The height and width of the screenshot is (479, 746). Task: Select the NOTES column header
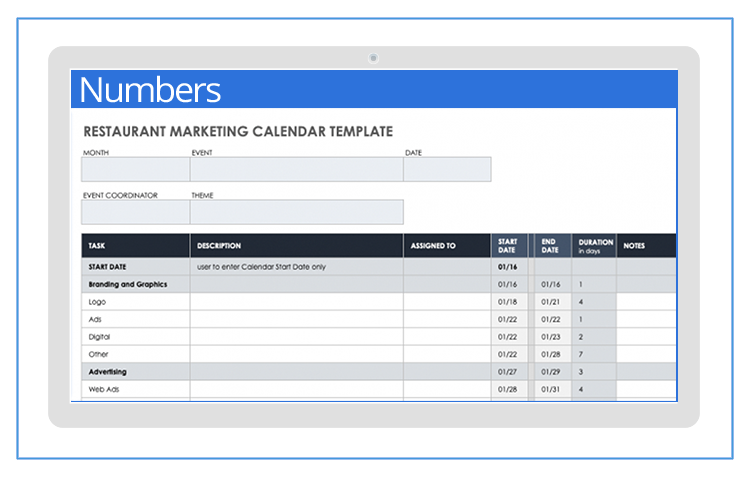coord(645,246)
